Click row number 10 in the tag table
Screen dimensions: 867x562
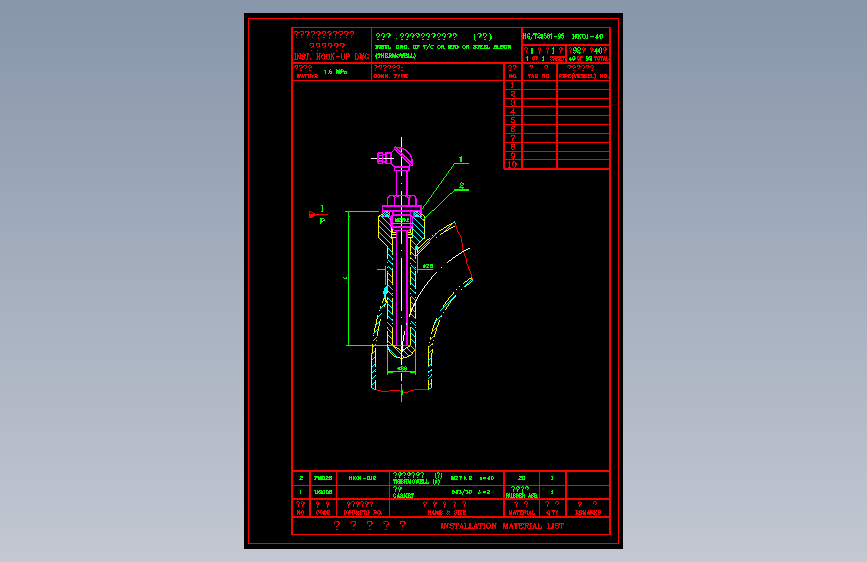coord(512,164)
